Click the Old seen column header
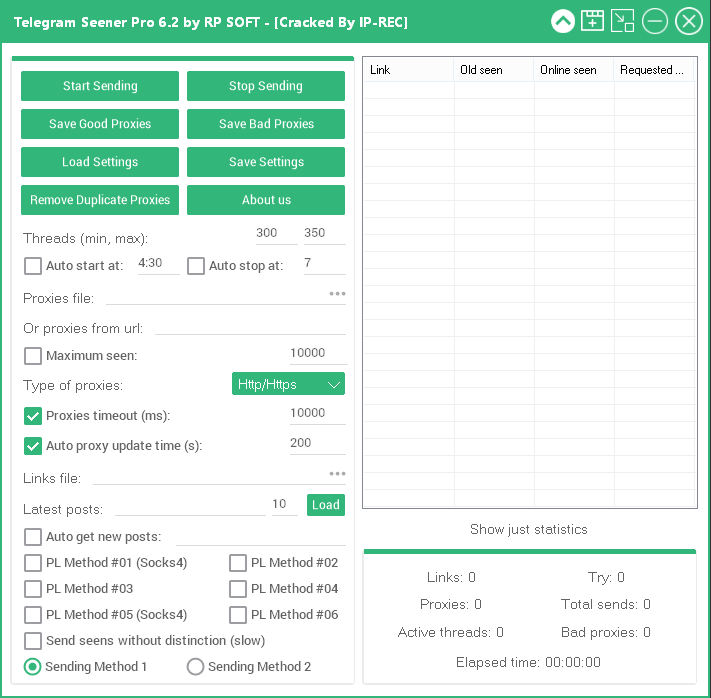Image resolution: width=711 pixels, height=698 pixels. coord(493,70)
